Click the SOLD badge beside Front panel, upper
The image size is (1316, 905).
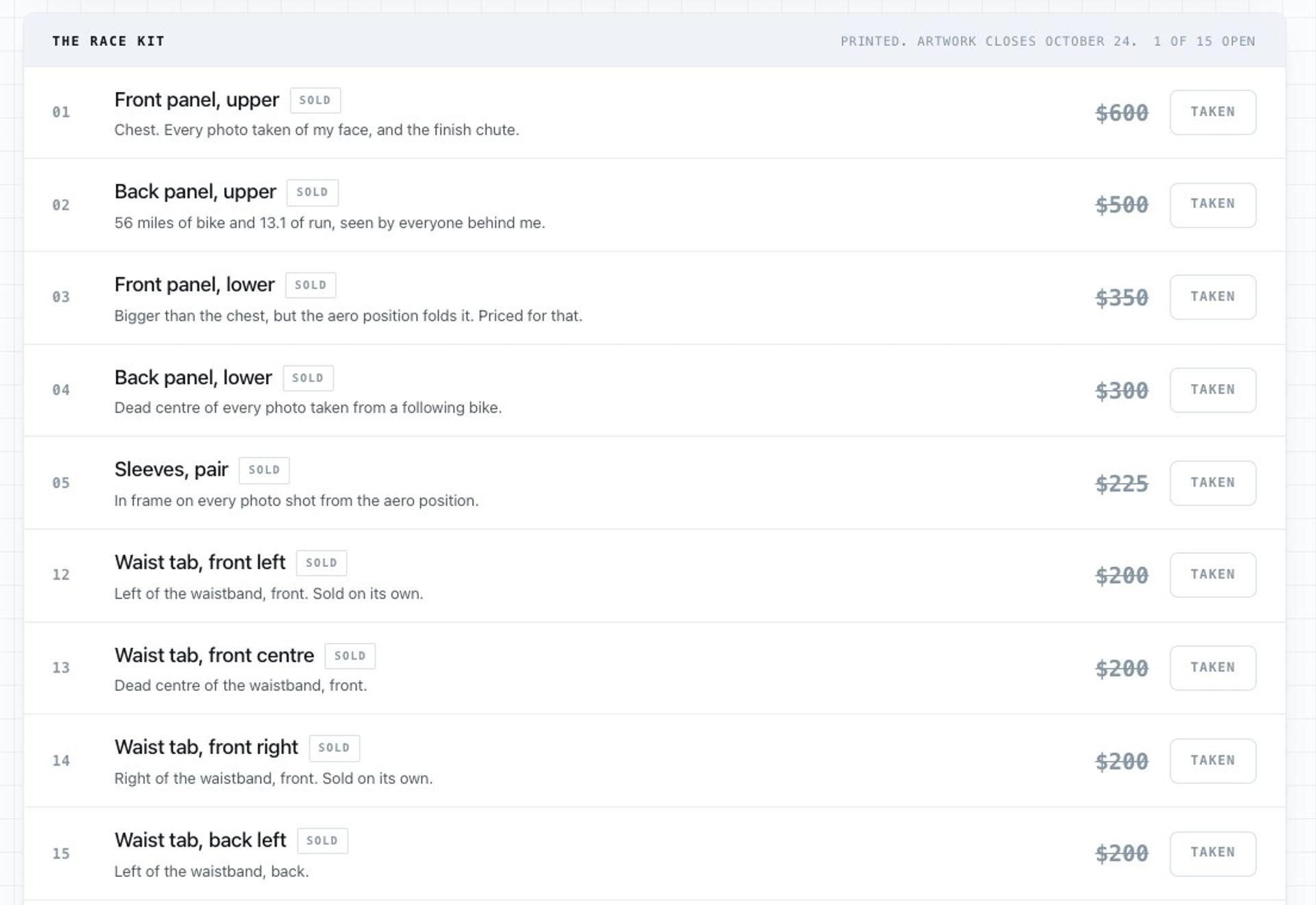(x=315, y=100)
